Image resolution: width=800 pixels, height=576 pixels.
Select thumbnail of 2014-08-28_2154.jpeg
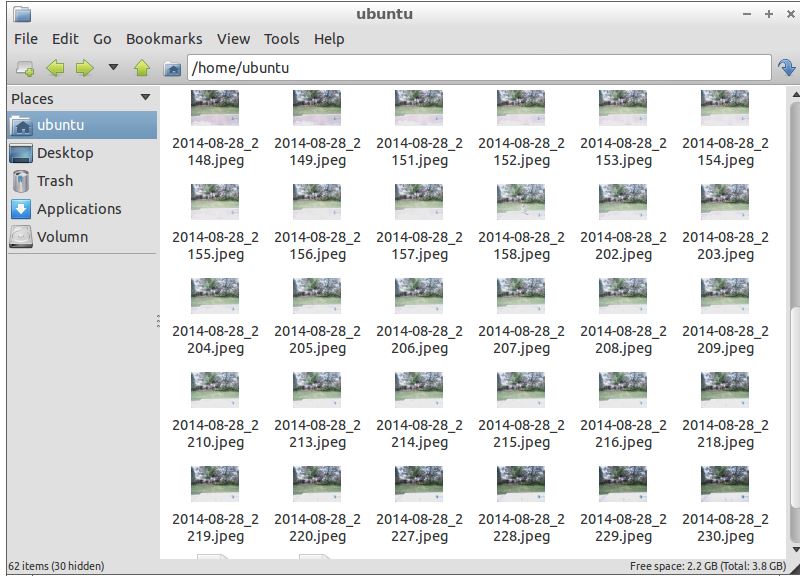pos(725,108)
